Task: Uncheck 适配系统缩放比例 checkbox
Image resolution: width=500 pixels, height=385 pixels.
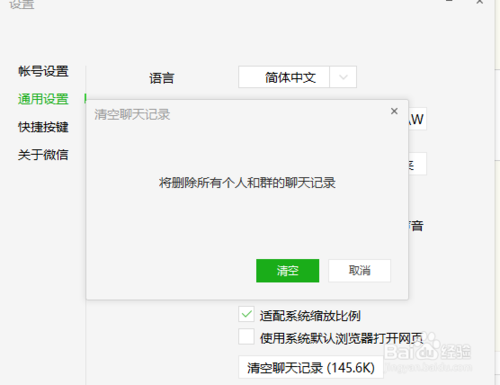Action: pyautogui.click(x=246, y=314)
